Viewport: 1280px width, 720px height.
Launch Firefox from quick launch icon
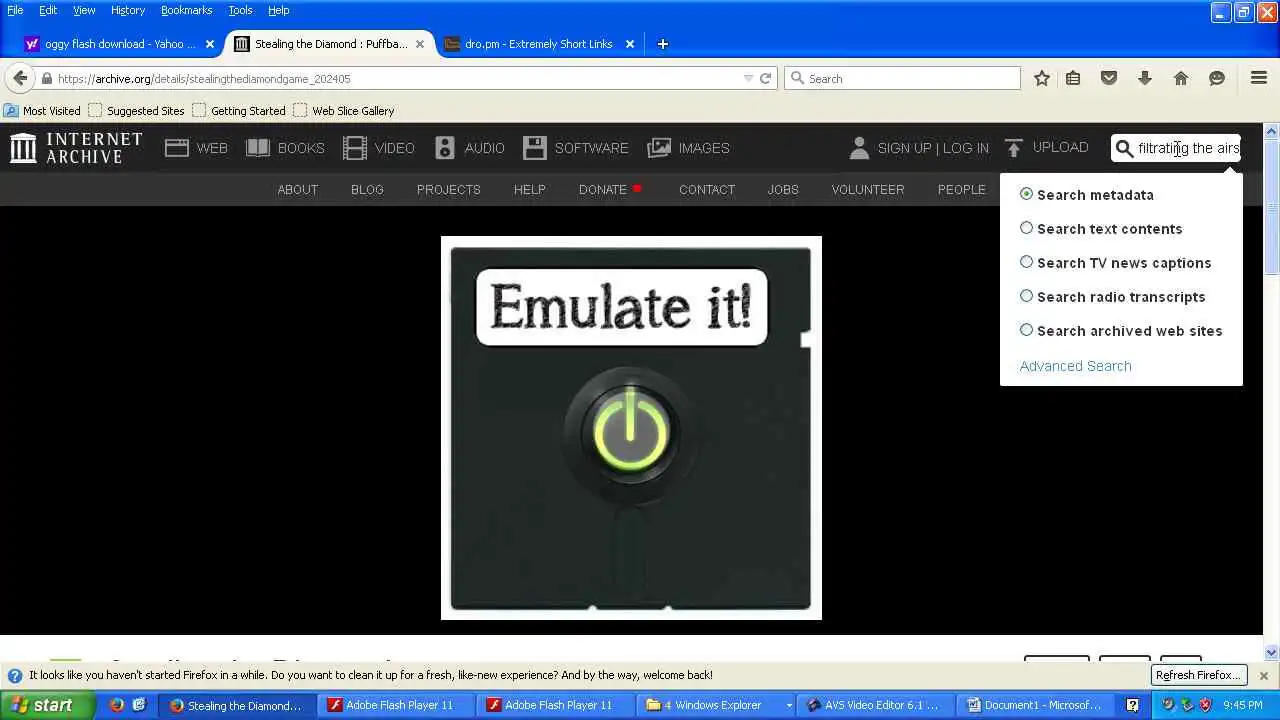[x=116, y=705]
